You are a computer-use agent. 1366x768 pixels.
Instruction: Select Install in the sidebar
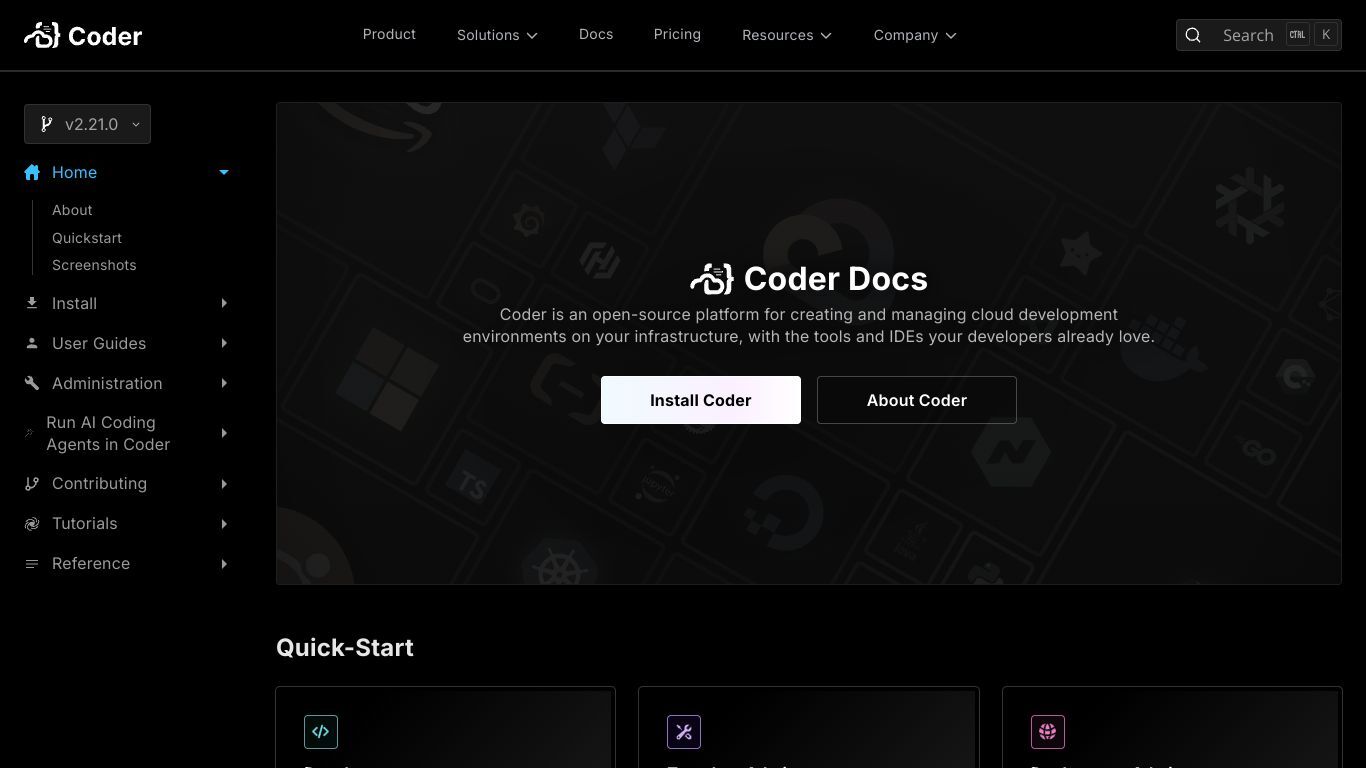74,303
